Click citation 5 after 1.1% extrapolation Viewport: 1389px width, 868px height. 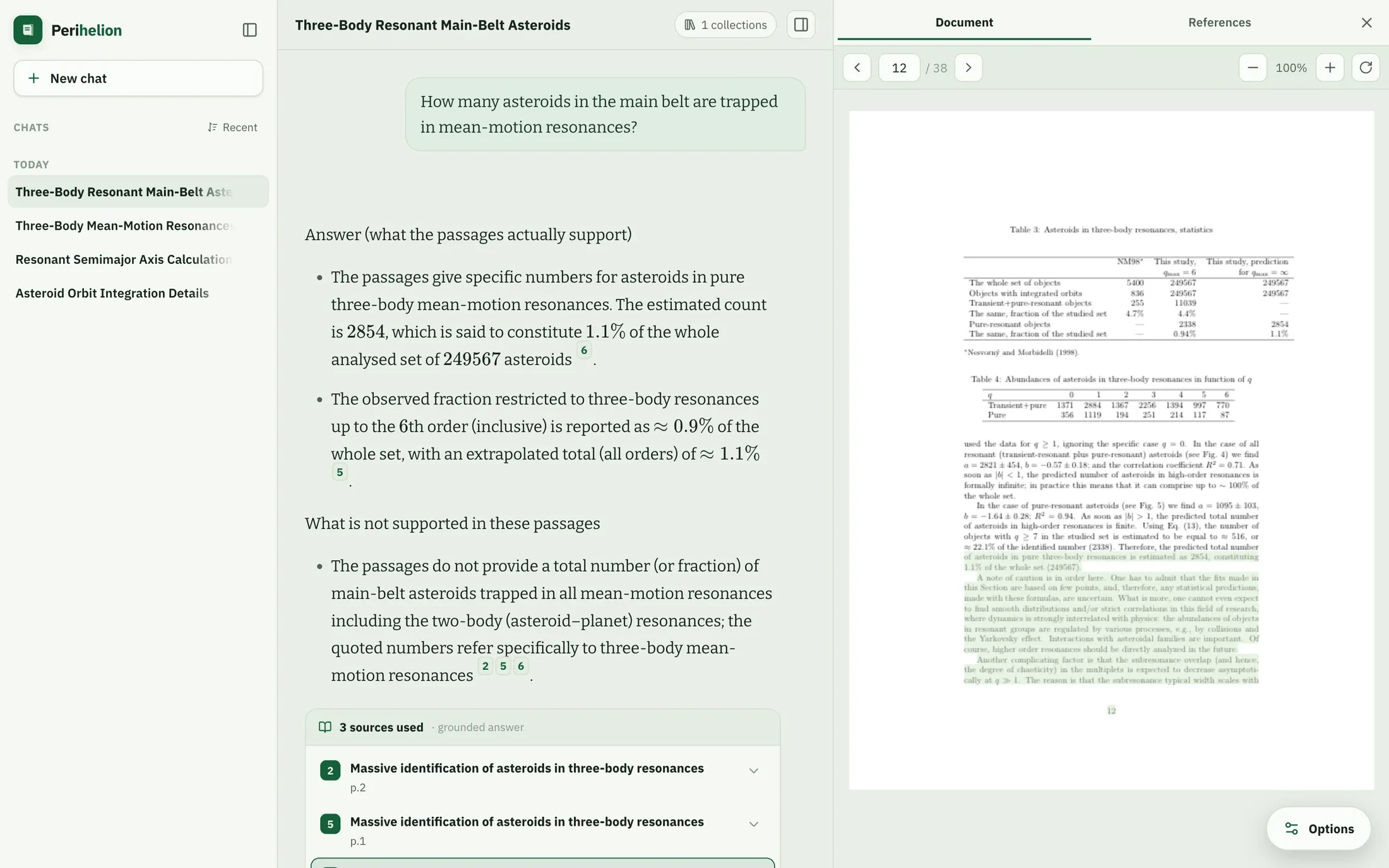[340, 472]
